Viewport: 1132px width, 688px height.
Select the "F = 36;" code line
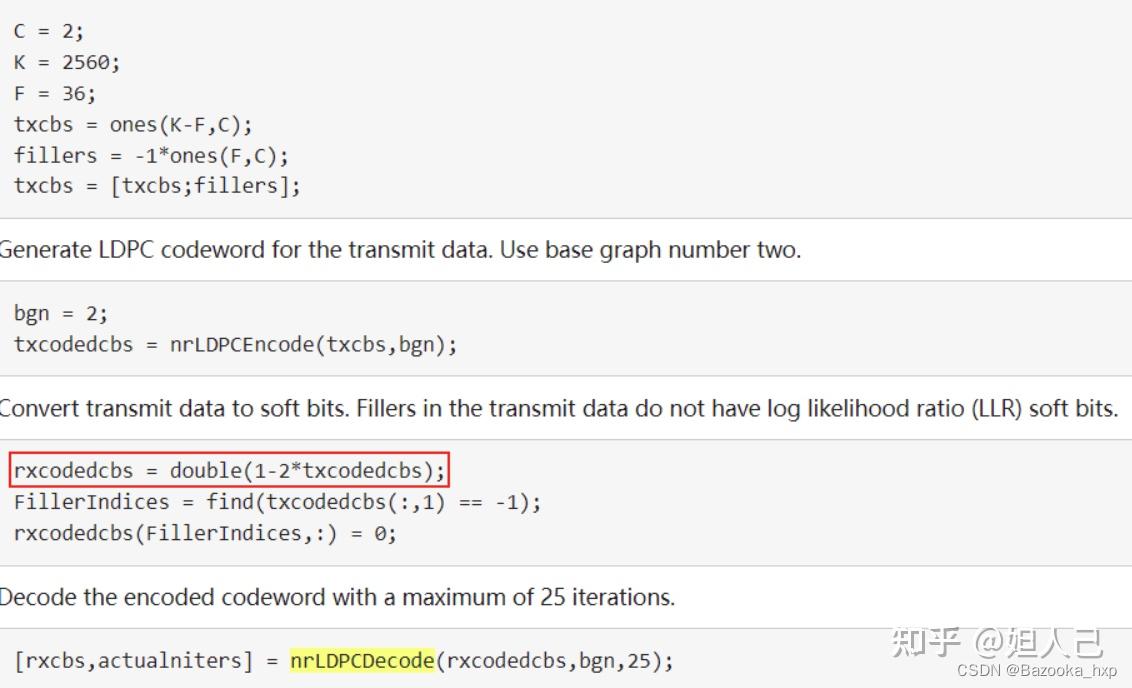point(55,93)
